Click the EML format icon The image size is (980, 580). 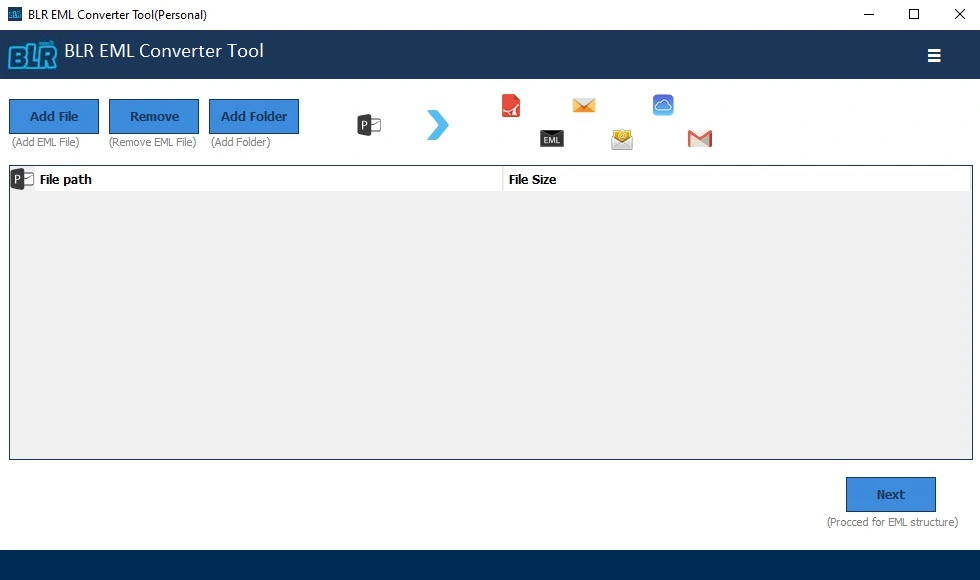pos(551,139)
